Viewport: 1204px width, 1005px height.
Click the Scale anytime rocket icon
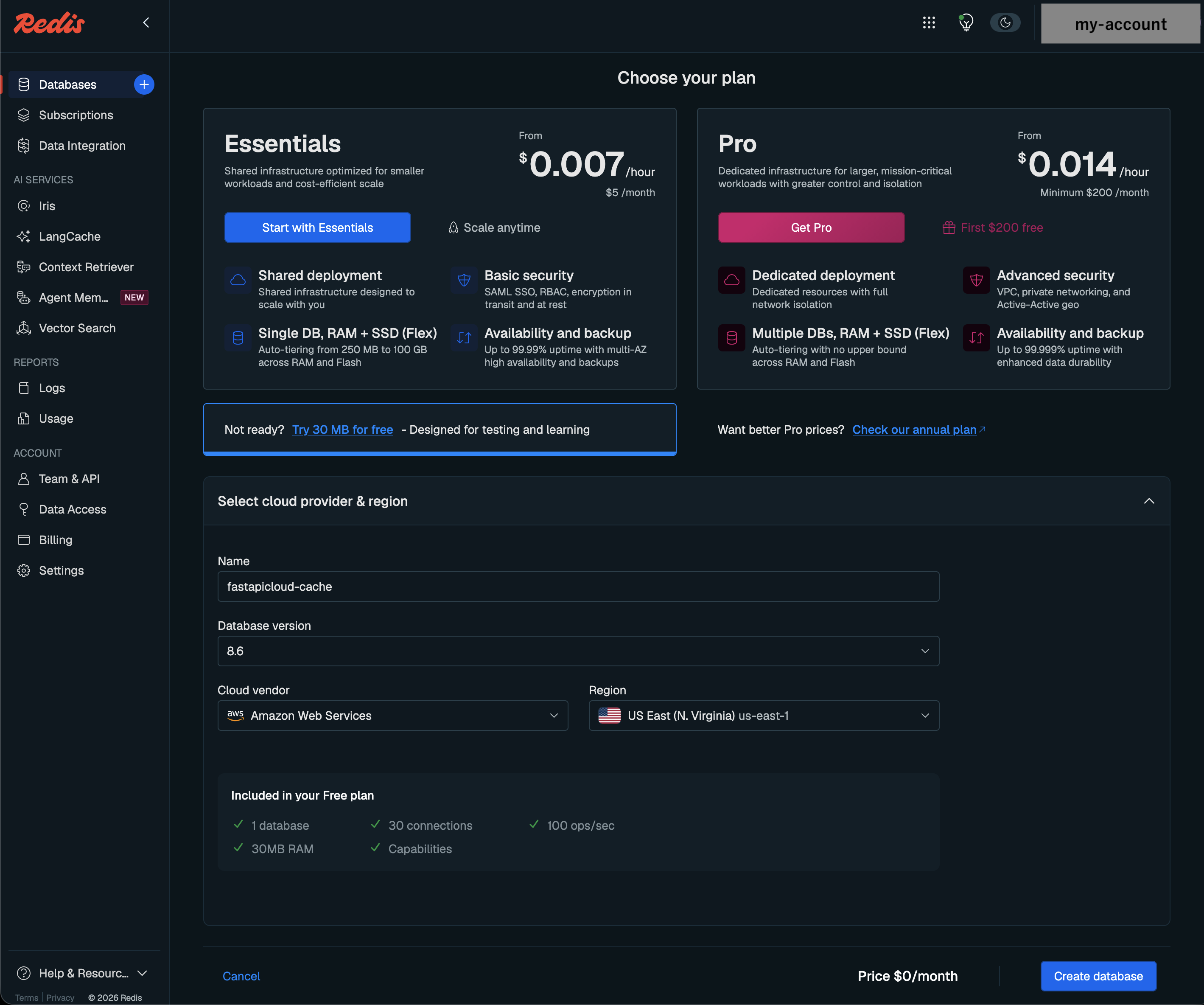click(453, 228)
